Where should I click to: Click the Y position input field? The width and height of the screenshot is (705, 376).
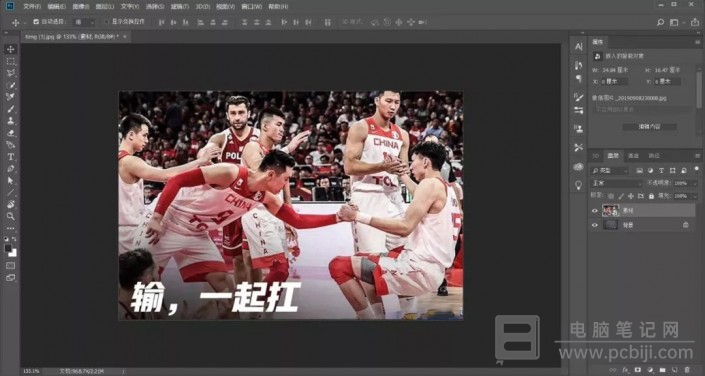coord(667,82)
